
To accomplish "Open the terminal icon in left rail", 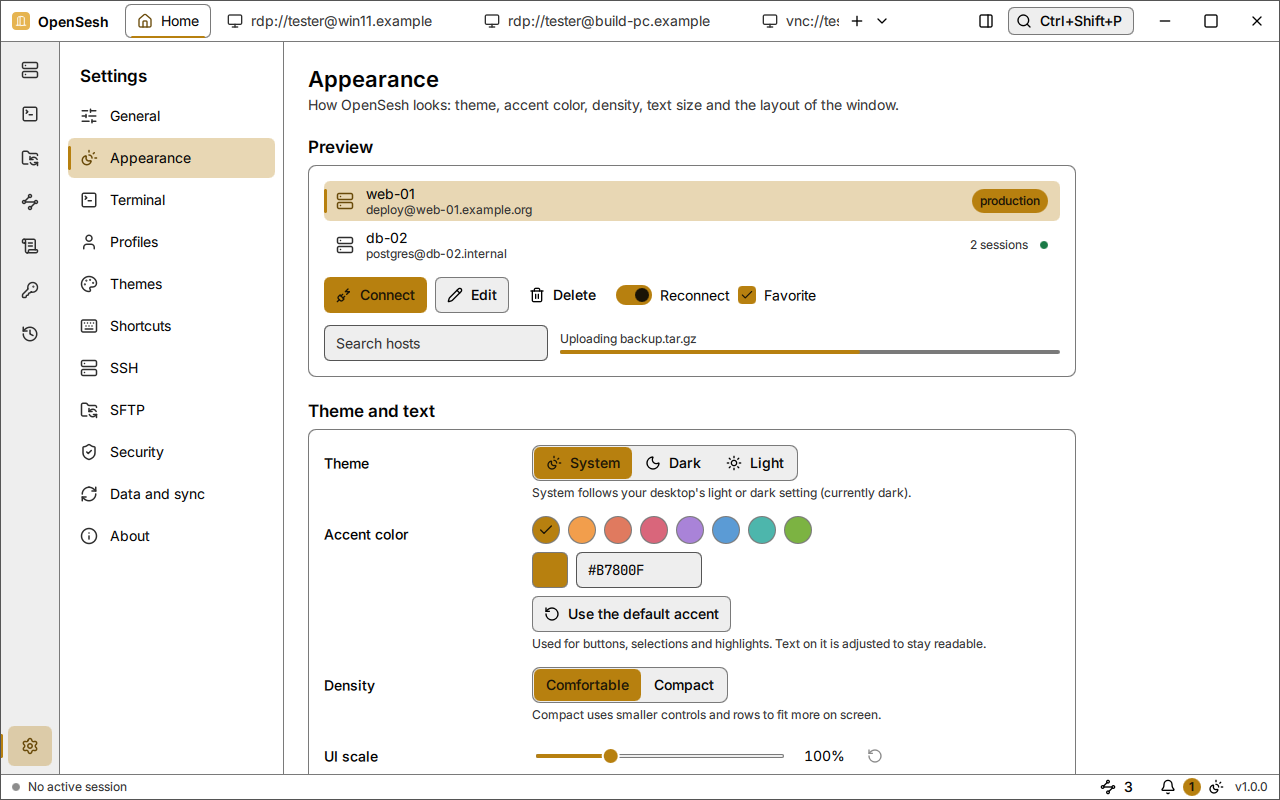I will (x=30, y=114).
